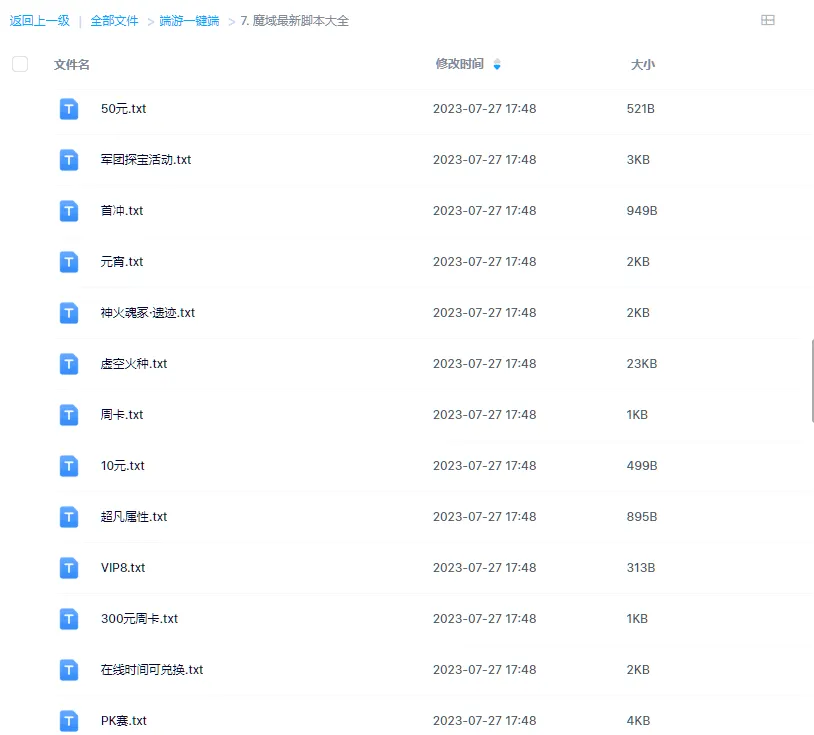The width and height of the screenshot is (814, 735).
Task: Open the 虚空火种.txt file
Action: (134, 363)
